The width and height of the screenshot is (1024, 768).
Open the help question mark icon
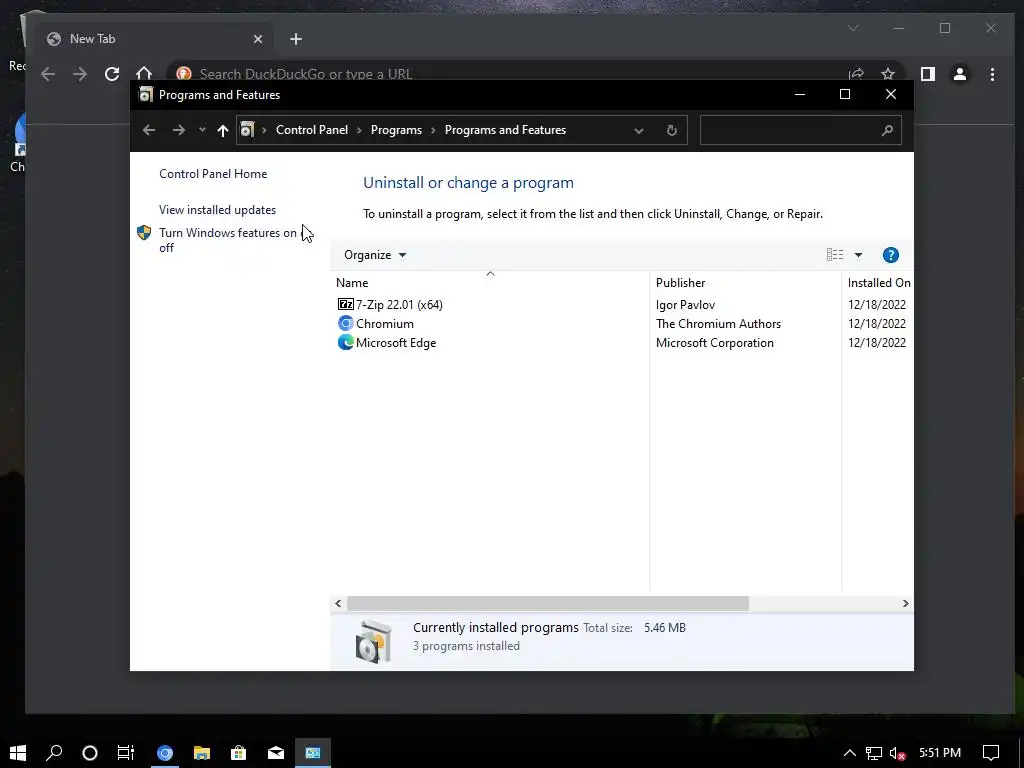click(x=890, y=255)
